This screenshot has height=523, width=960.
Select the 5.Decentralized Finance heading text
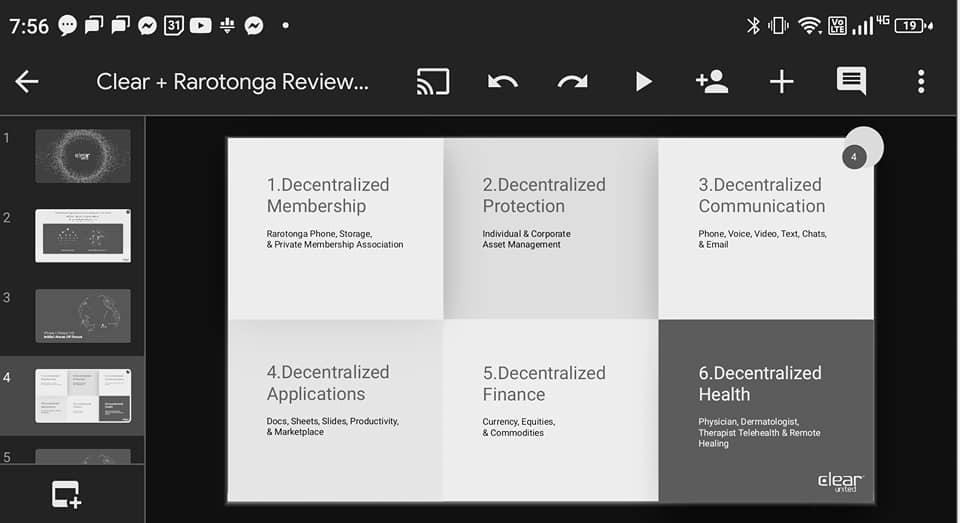(x=544, y=383)
